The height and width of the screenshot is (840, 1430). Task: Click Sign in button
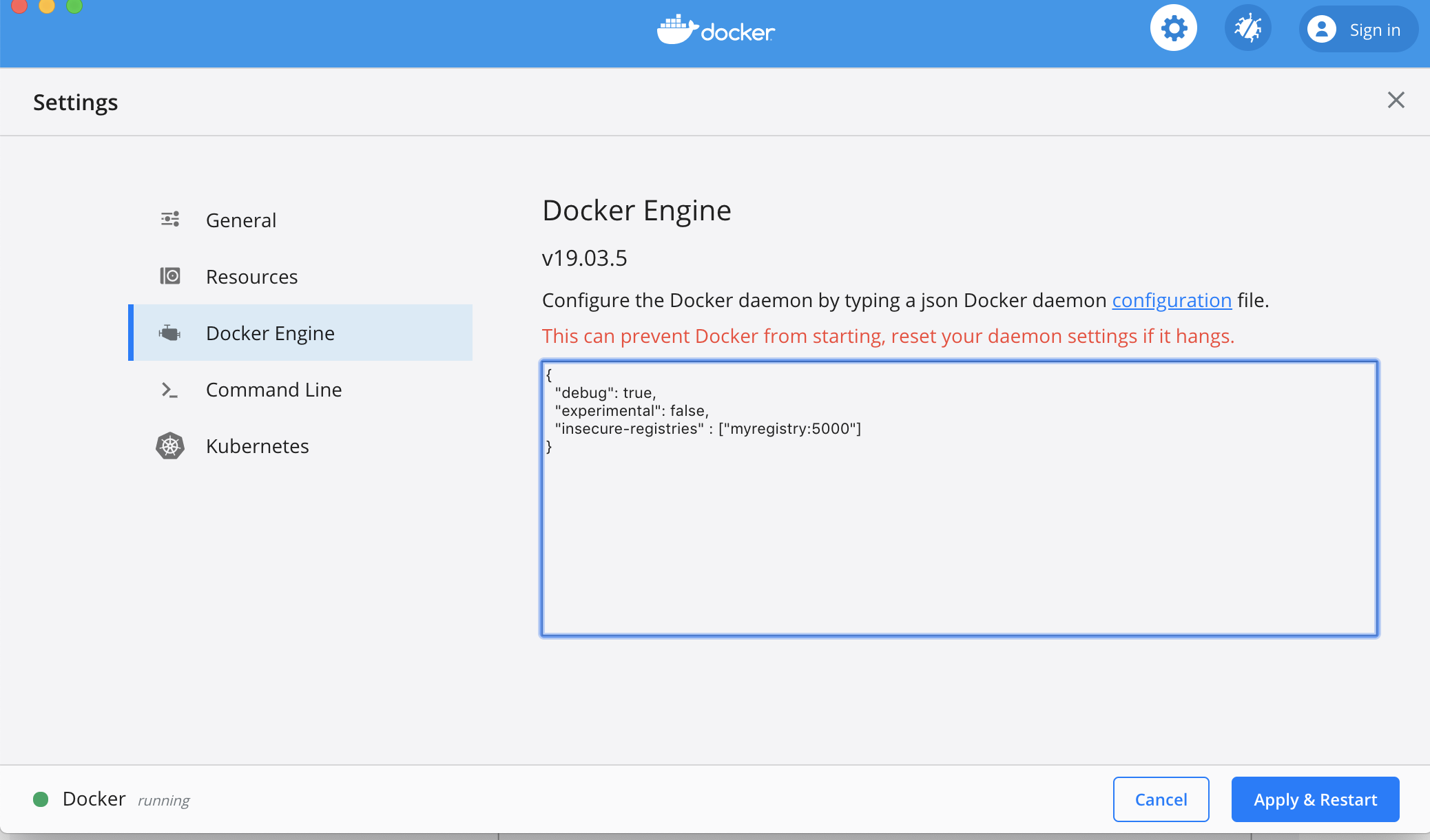[1374, 30]
